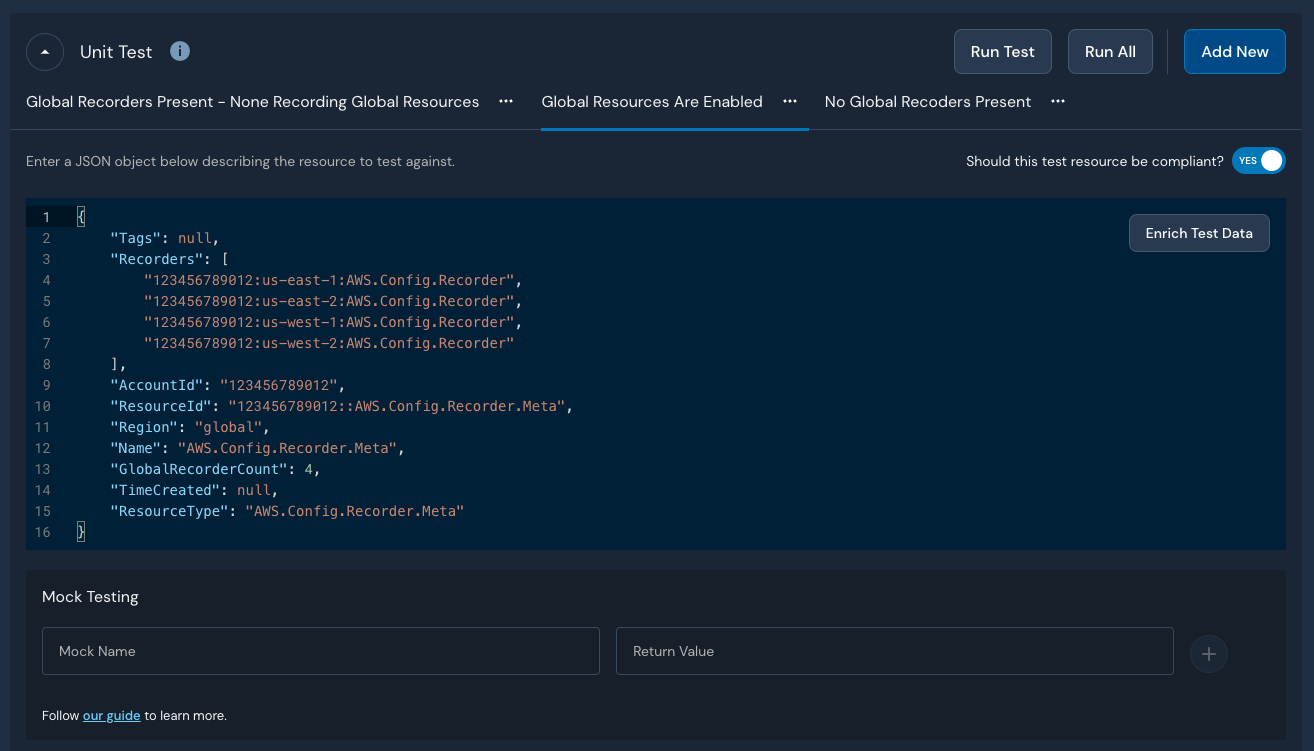Click the Return Value input field
The height and width of the screenshot is (751, 1314).
894,651
